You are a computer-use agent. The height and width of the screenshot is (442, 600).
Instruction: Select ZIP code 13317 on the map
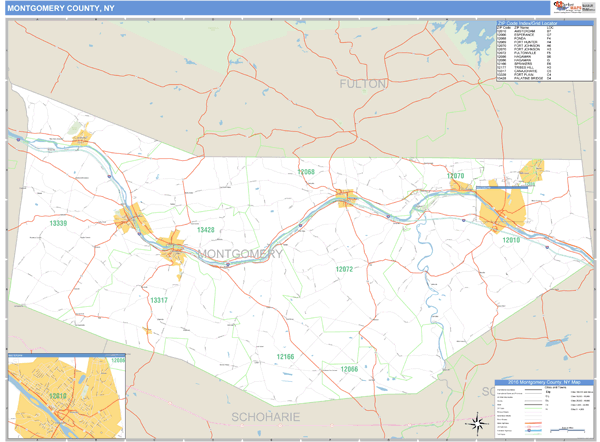point(158,300)
